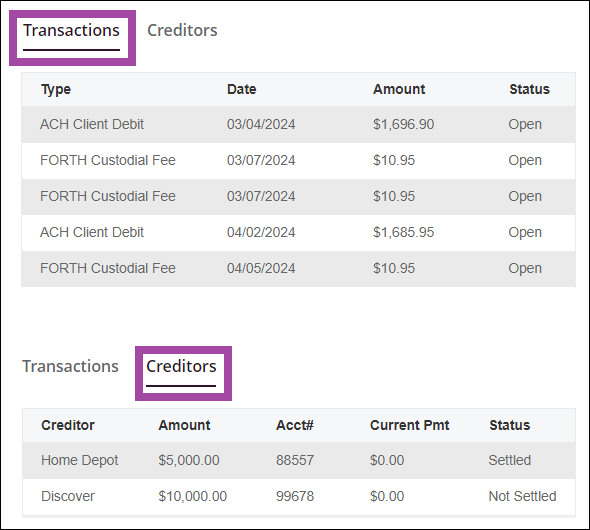Click the 04/05/2024 date cell
Image resolution: width=590 pixels, height=530 pixels.
(x=261, y=268)
